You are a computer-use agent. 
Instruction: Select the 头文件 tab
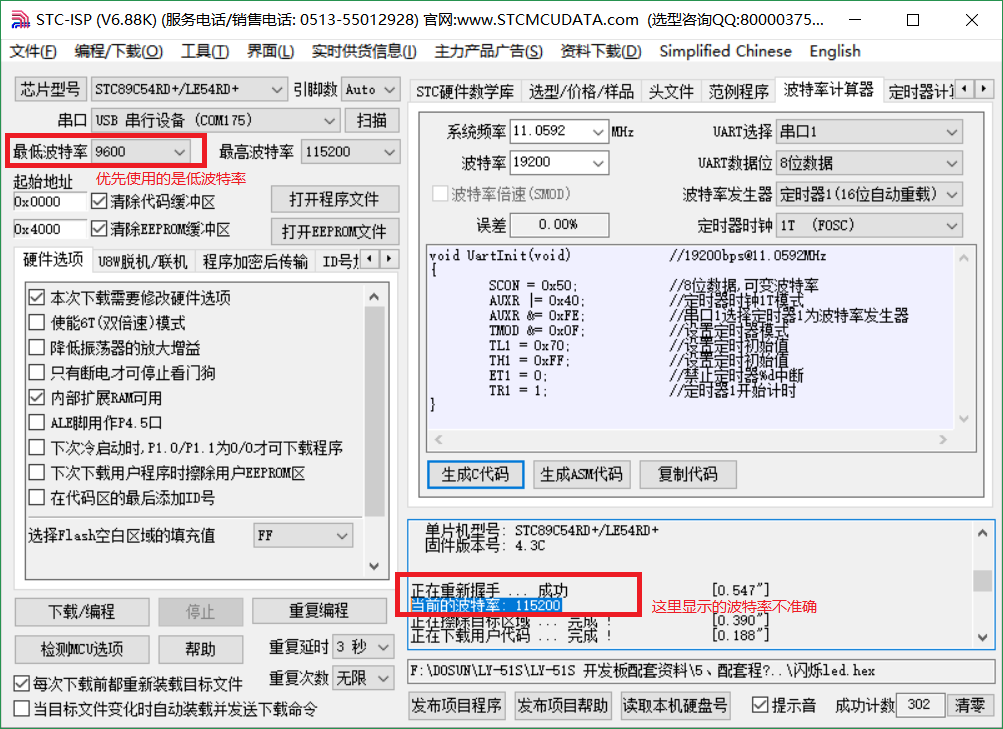pyautogui.click(x=671, y=92)
